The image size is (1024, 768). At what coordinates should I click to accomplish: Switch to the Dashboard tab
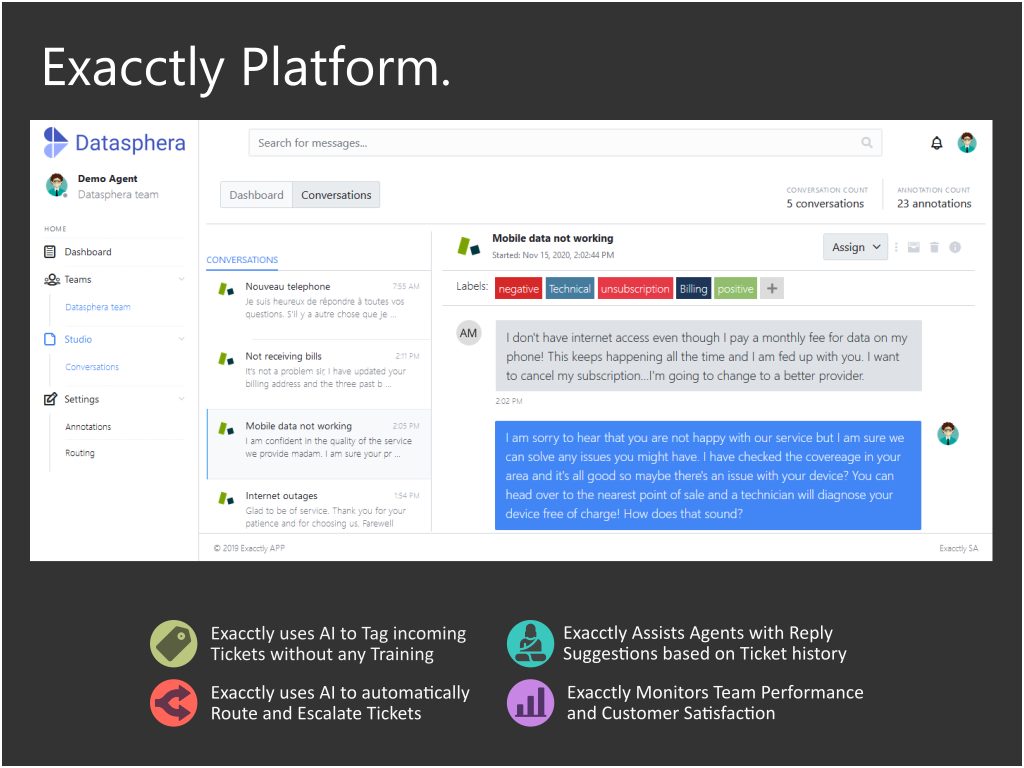[257, 195]
